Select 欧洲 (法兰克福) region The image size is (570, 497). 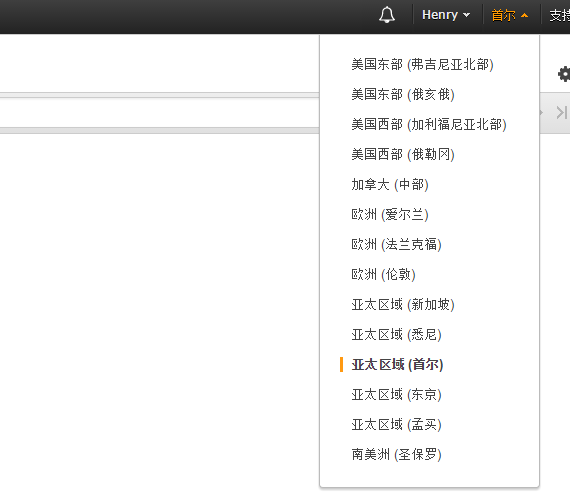point(396,244)
